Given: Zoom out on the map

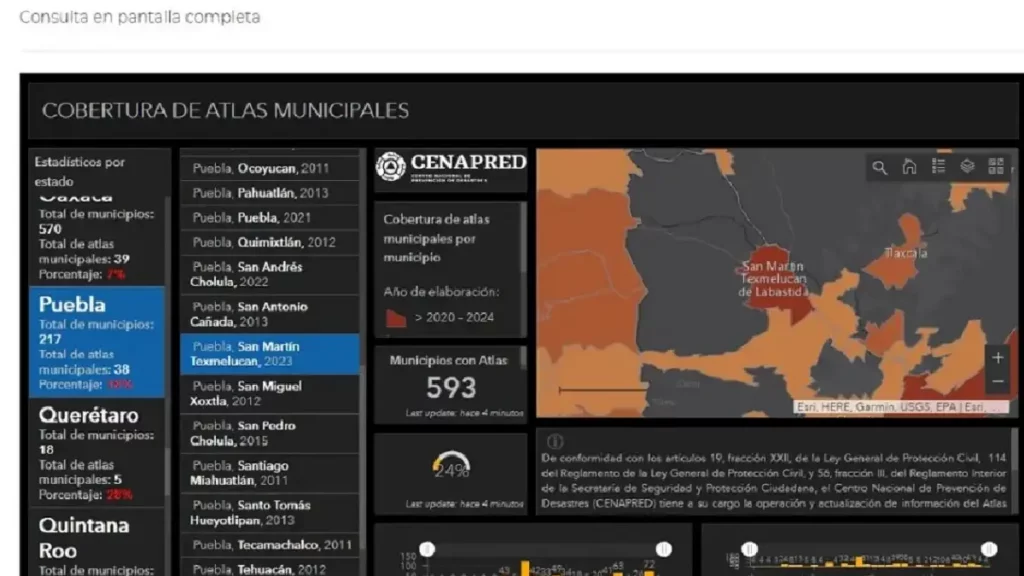Looking at the screenshot, I should tap(998, 381).
